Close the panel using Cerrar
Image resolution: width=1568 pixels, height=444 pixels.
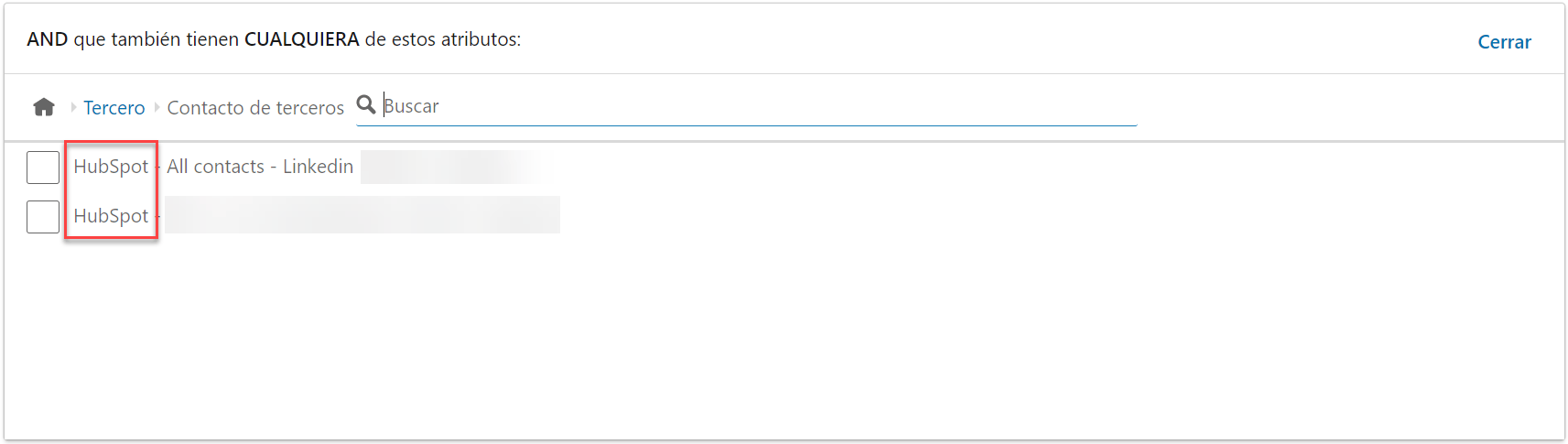1504,42
